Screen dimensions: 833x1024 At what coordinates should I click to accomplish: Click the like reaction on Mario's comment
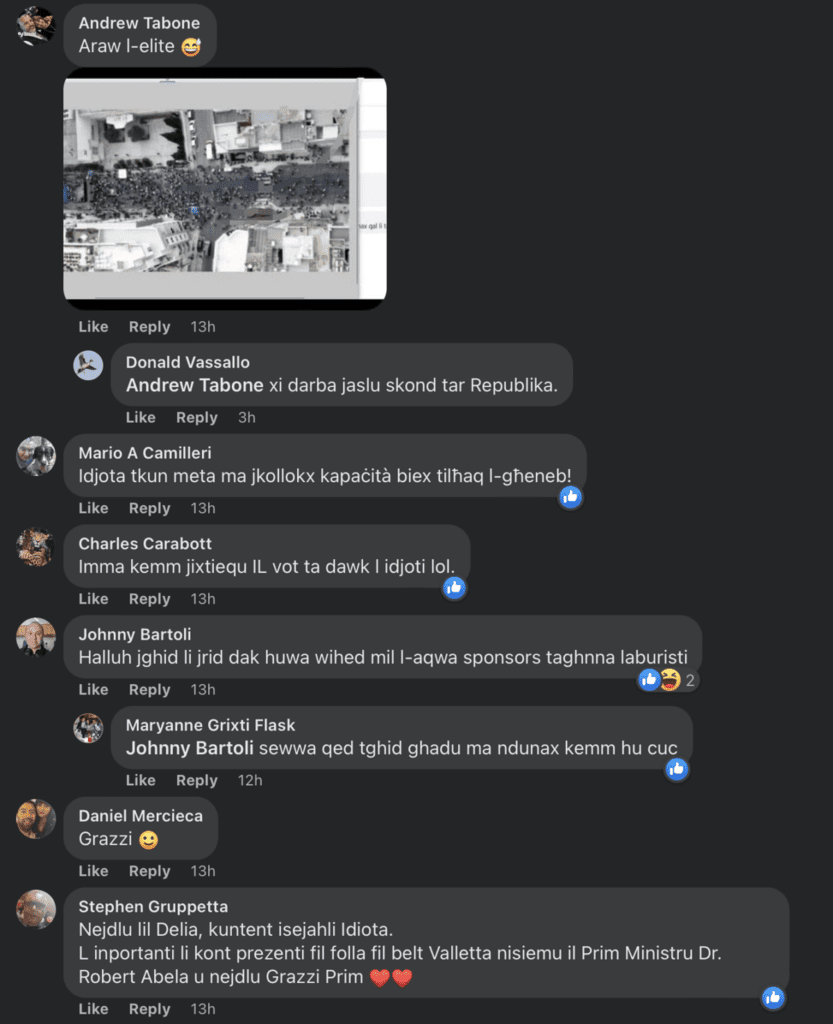coord(571,497)
